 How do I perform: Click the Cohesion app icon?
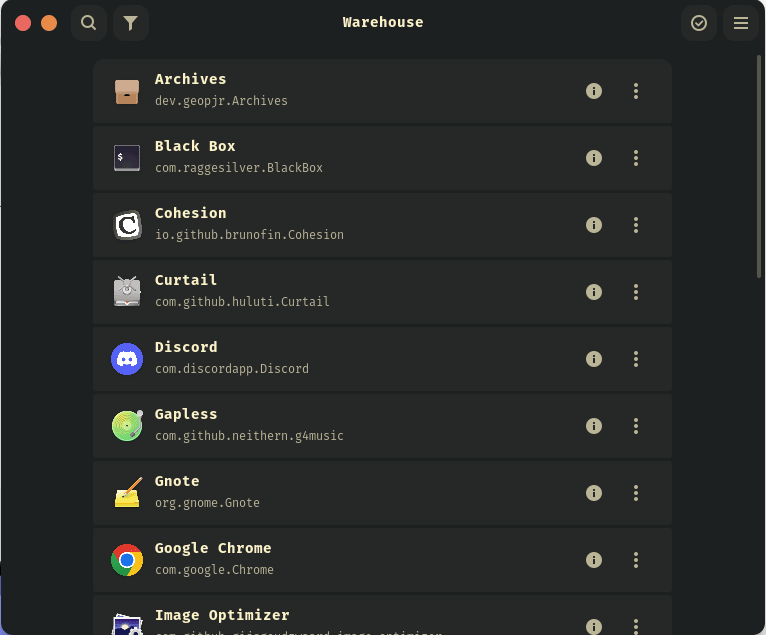[x=127, y=225]
